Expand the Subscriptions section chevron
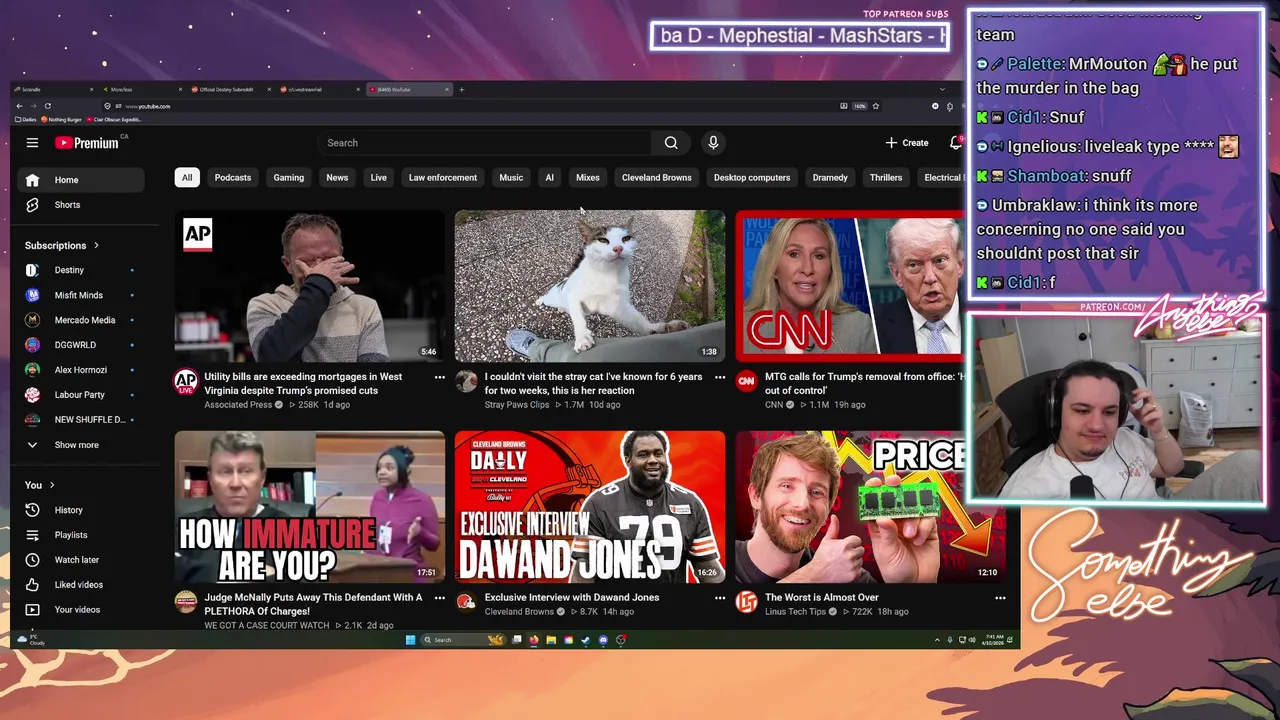The width and height of the screenshot is (1280, 720). point(96,245)
